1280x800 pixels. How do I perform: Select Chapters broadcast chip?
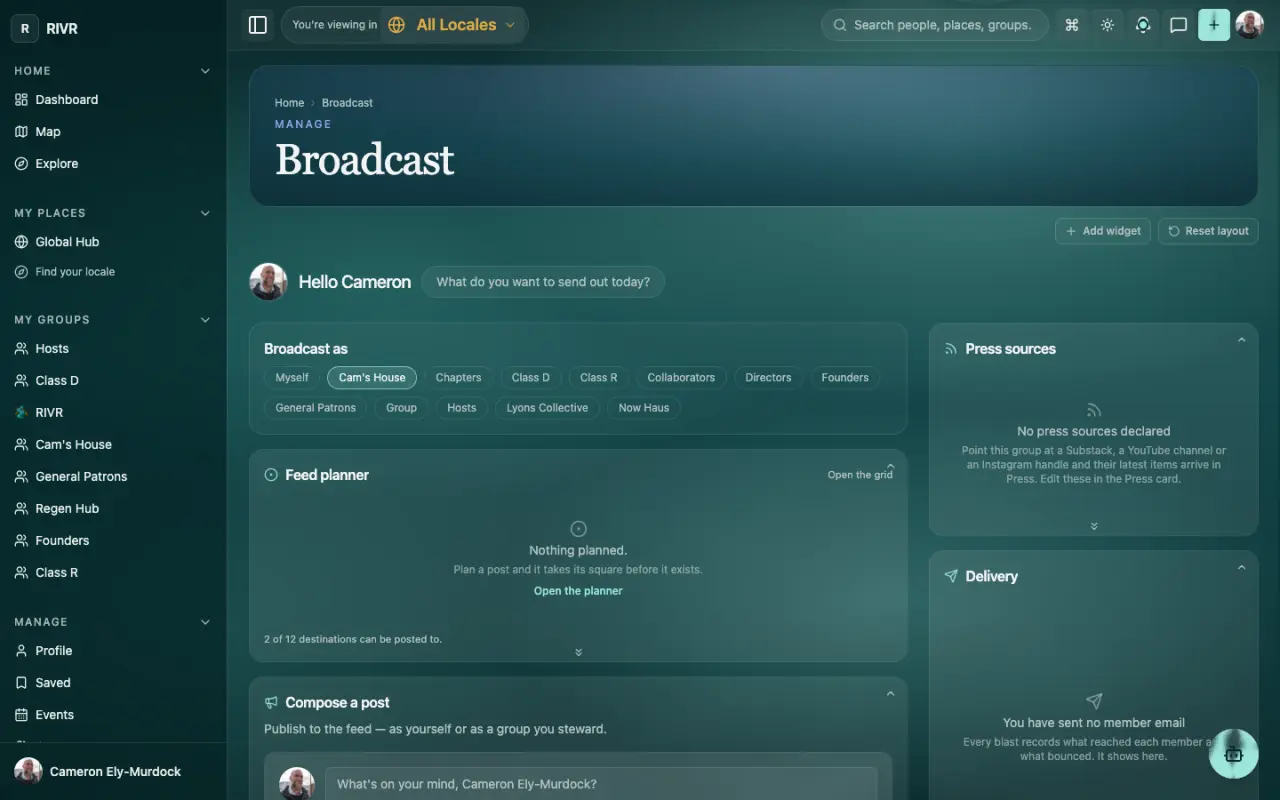tap(458, 377)
